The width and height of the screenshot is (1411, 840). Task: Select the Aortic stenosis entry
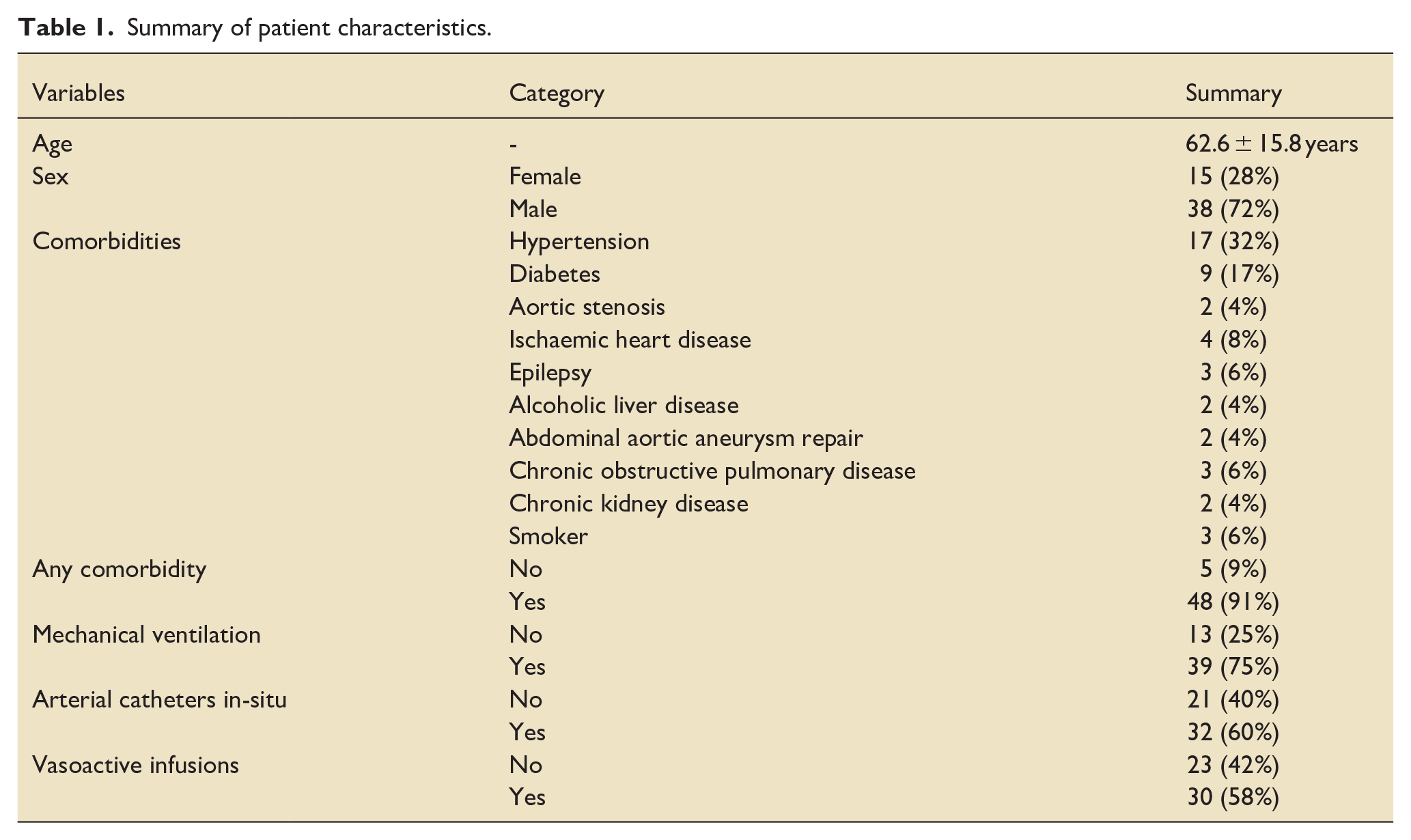tap(587, 307)
